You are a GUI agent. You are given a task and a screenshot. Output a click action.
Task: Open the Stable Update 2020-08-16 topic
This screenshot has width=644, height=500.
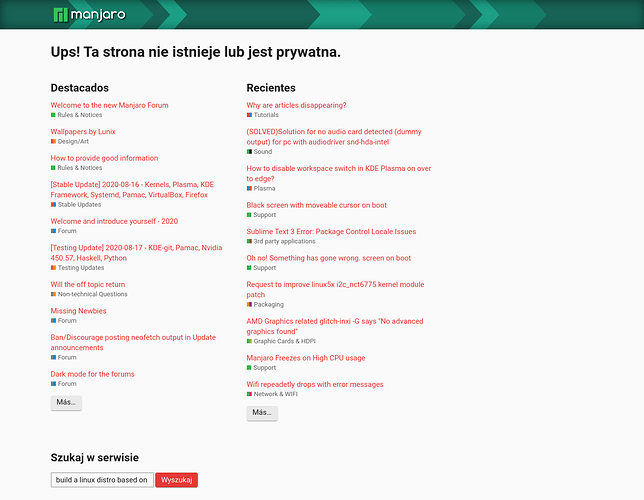pyautogui.click(x=132, y=189)
